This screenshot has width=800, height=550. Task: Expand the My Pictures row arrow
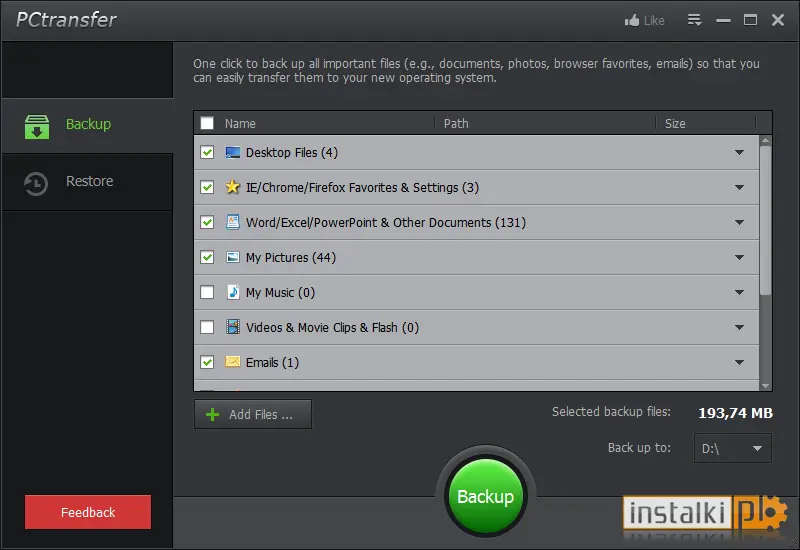739,257
